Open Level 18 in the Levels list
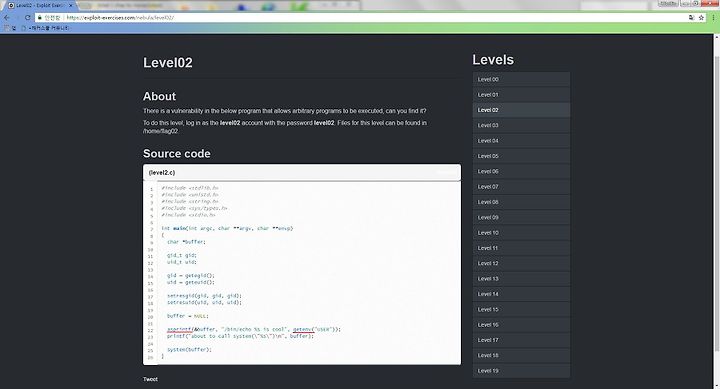The image size is (720, 389). point(521,355)
